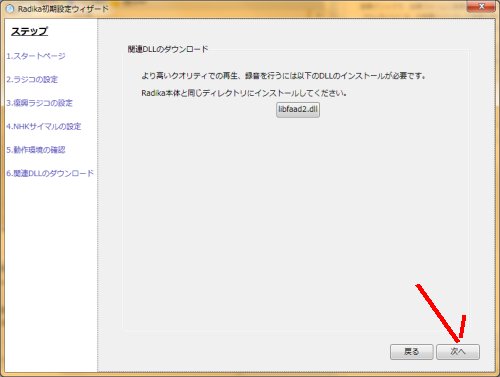Screen dimensions: 500x377
Task: Click the 次へ (Next) button
Action: pos(458,352)
